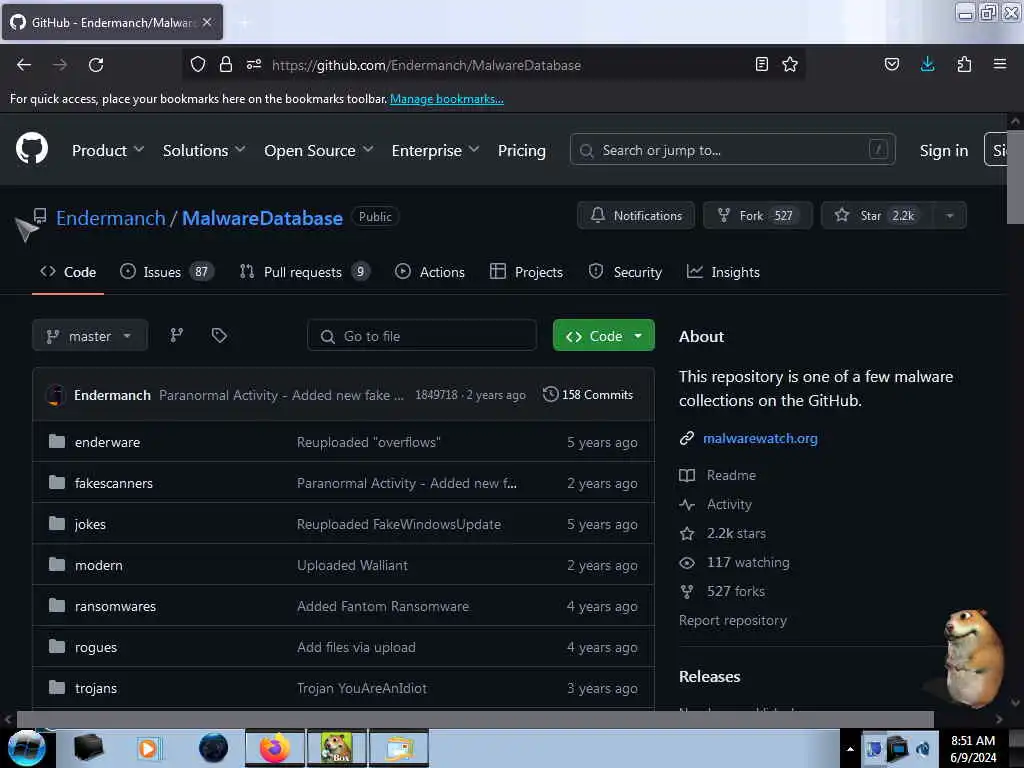Go back using browser back arrow

[x=24, y=65]
